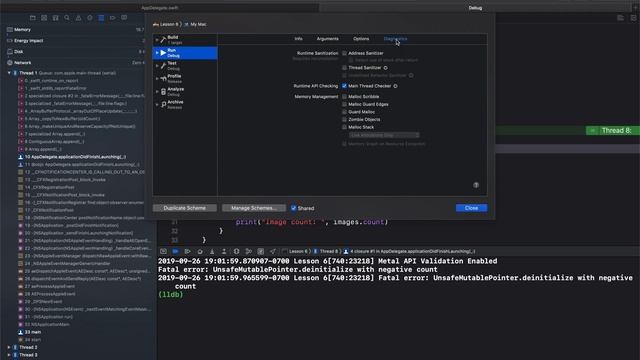Viewport: 640px width, 360px height.
Task: Switch to the Info tab
Action: coord(298,39)
